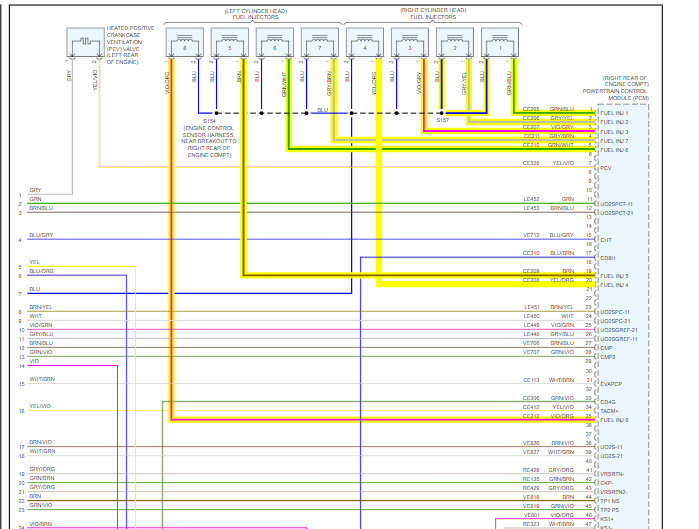Select the 'UO2SGREF-21' pin label
This screenshot has height=529, width=699.
pos(619,330)
